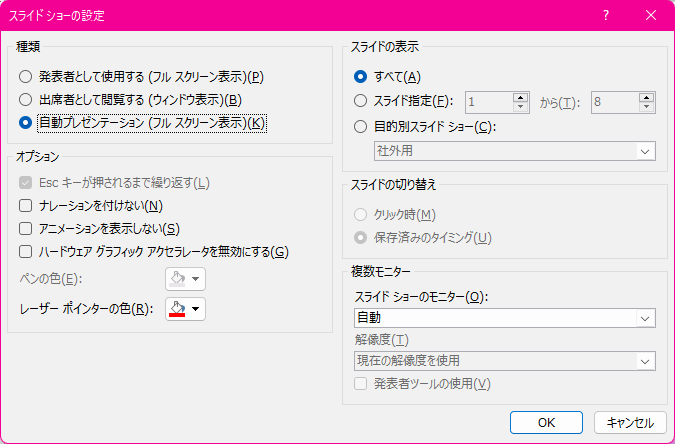Click the help question mark icon
The image size is (675, 444).
(x=606, y=16)
